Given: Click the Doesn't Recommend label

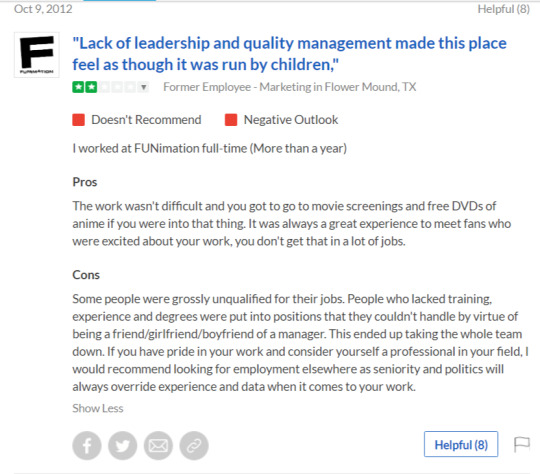Looking at the screenshot, I should [146, 120].
